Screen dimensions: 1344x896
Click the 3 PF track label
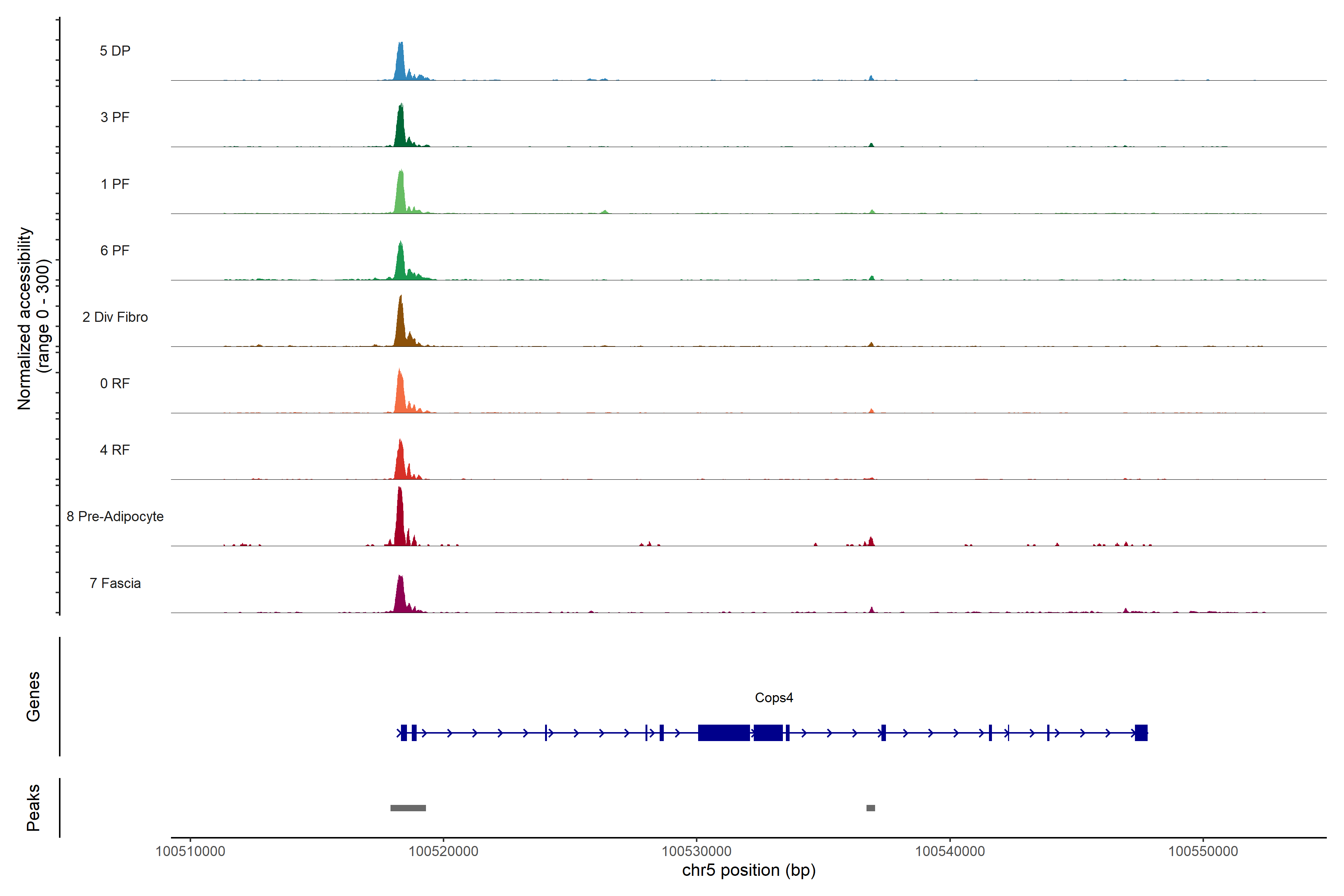[115, 117]
